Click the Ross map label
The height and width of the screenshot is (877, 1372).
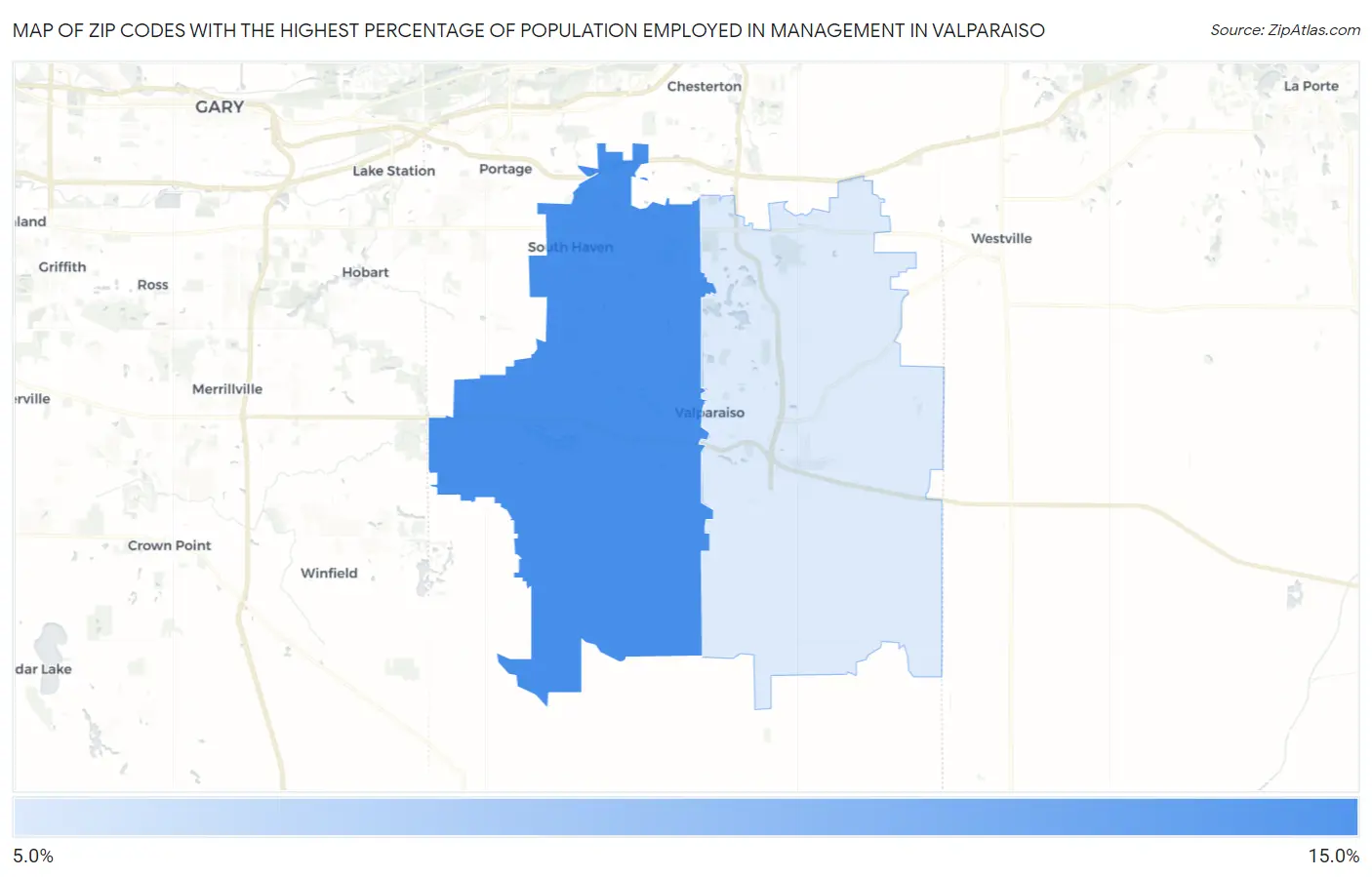pos(152,285)
